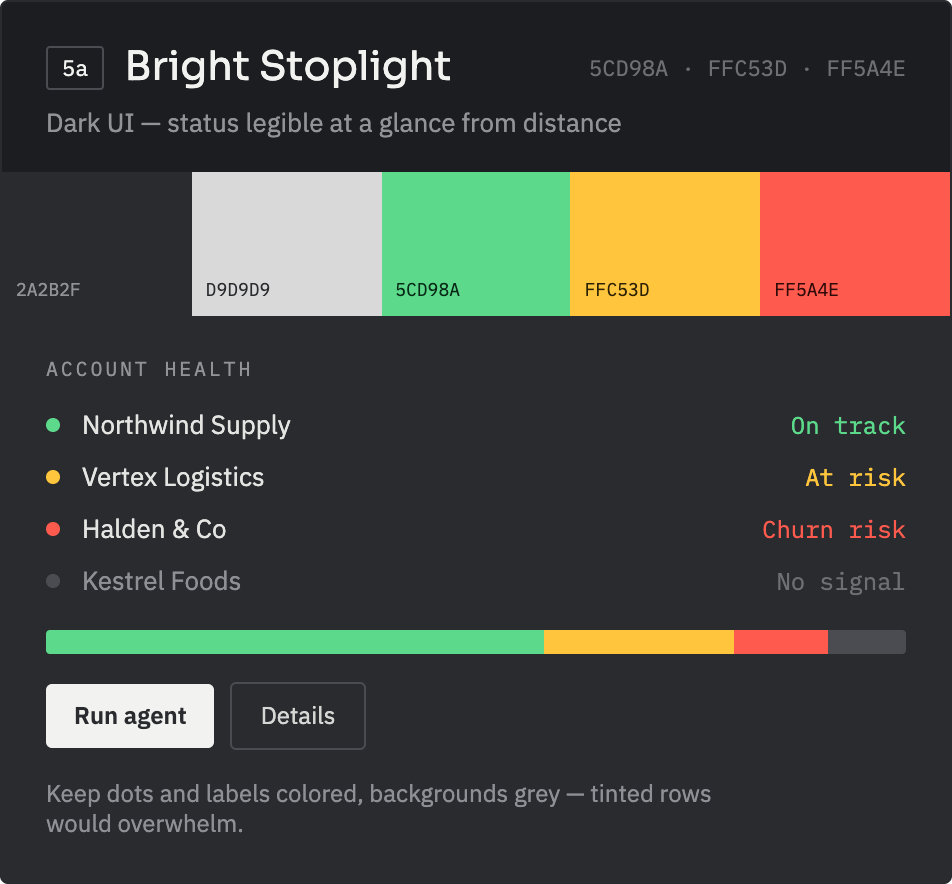Click the red segment of the health bar
The image size is (952, 884).
pos(781,642)
